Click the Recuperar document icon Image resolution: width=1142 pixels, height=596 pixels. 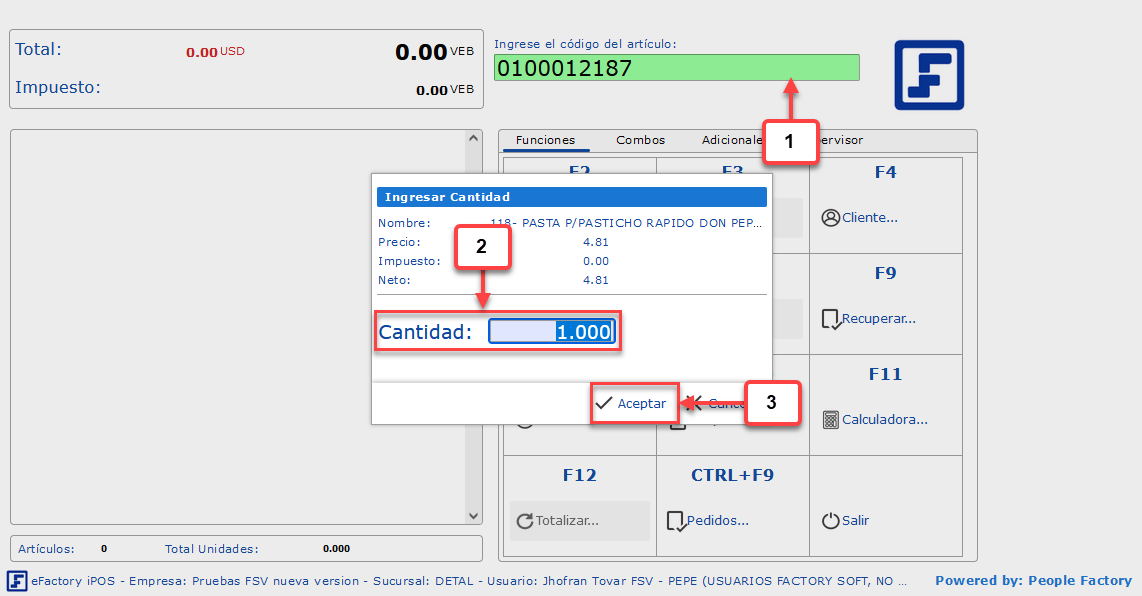[831, 319]
